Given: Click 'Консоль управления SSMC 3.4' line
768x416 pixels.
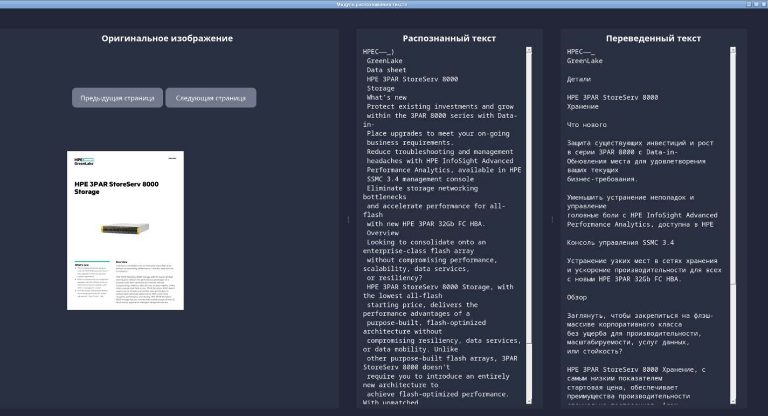Looking at the screenshot, I should point(621,243).
